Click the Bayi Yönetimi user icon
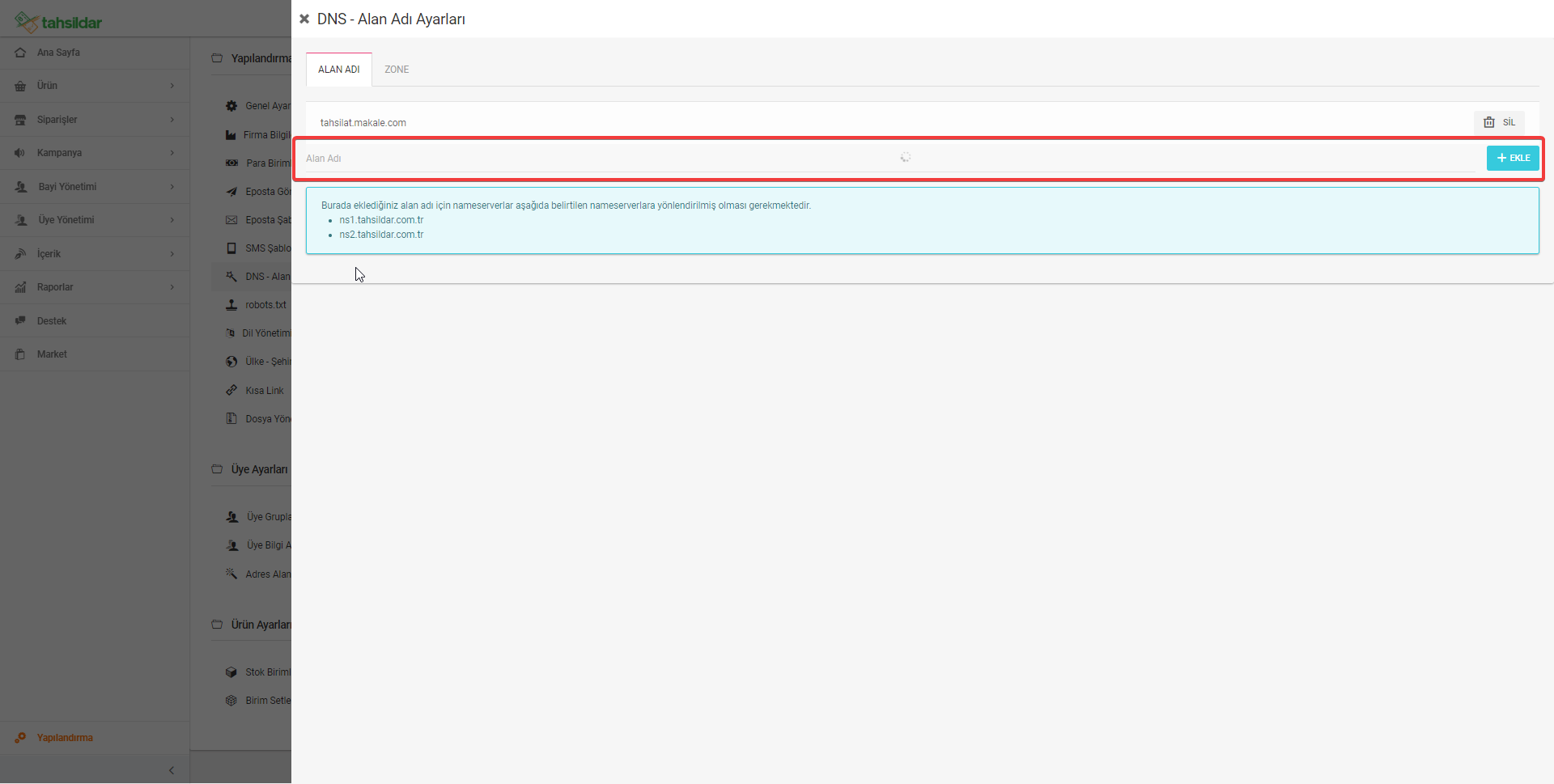The width and height of the screenshot is (1554, 784). tap(21, 187)
